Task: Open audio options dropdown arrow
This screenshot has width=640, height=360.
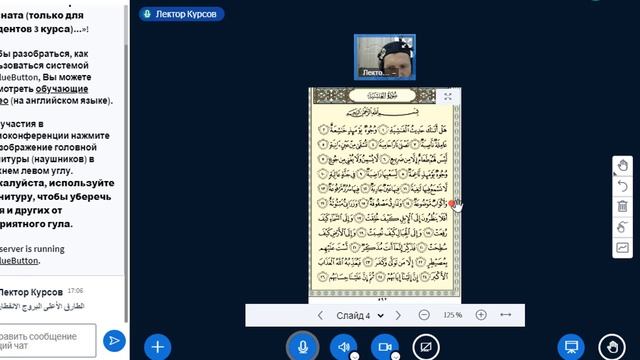Action: click(x=354, y=356)
